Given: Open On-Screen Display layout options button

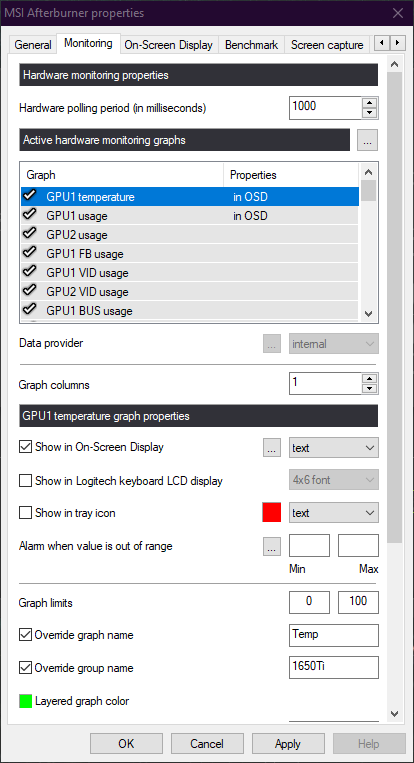Looking at the screenshot, I should 272,448.
